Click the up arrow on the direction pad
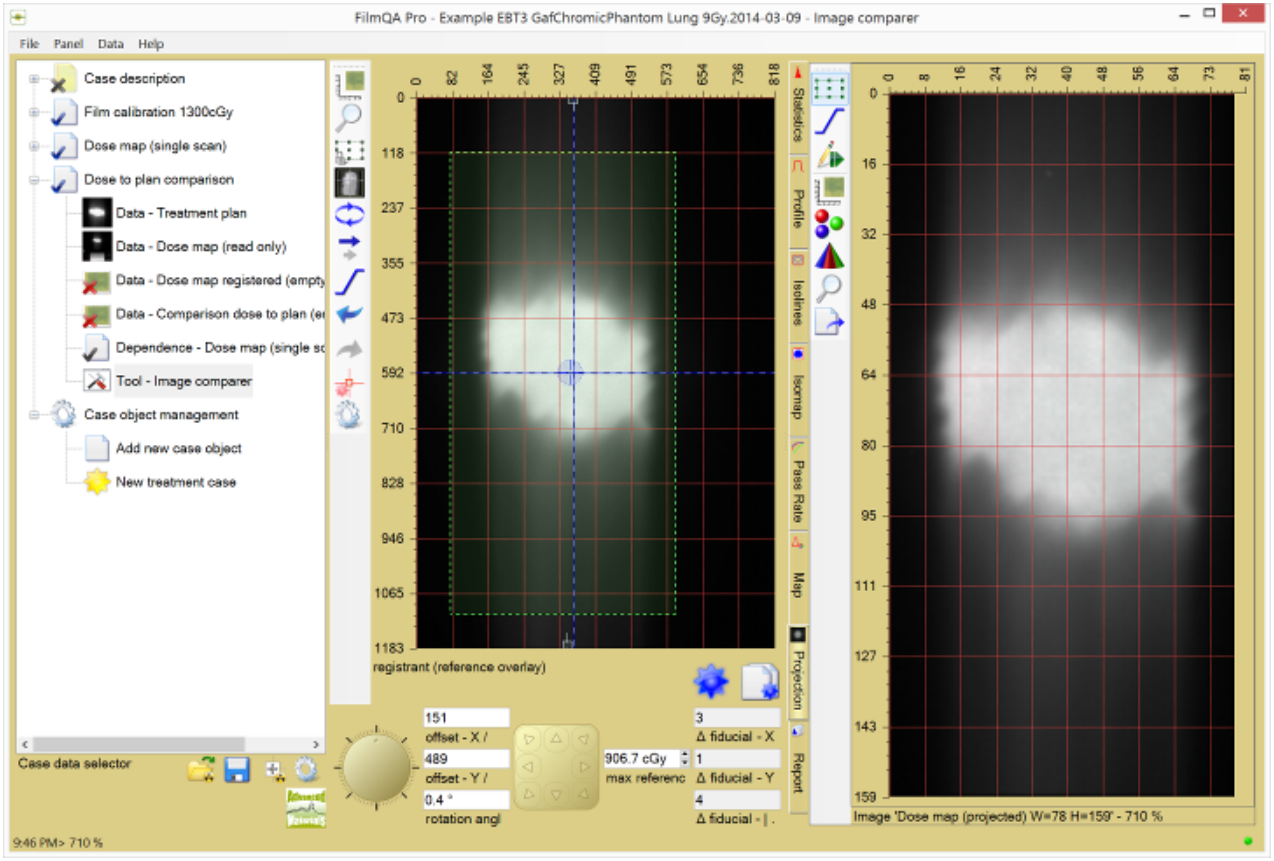 pos(556,739)
